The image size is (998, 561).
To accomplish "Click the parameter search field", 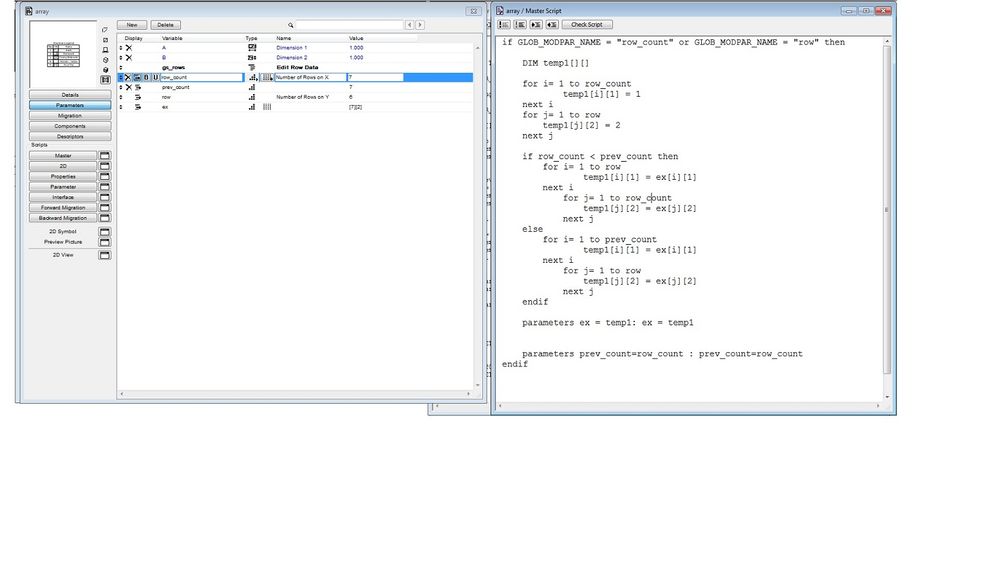I will coord(349,25).
